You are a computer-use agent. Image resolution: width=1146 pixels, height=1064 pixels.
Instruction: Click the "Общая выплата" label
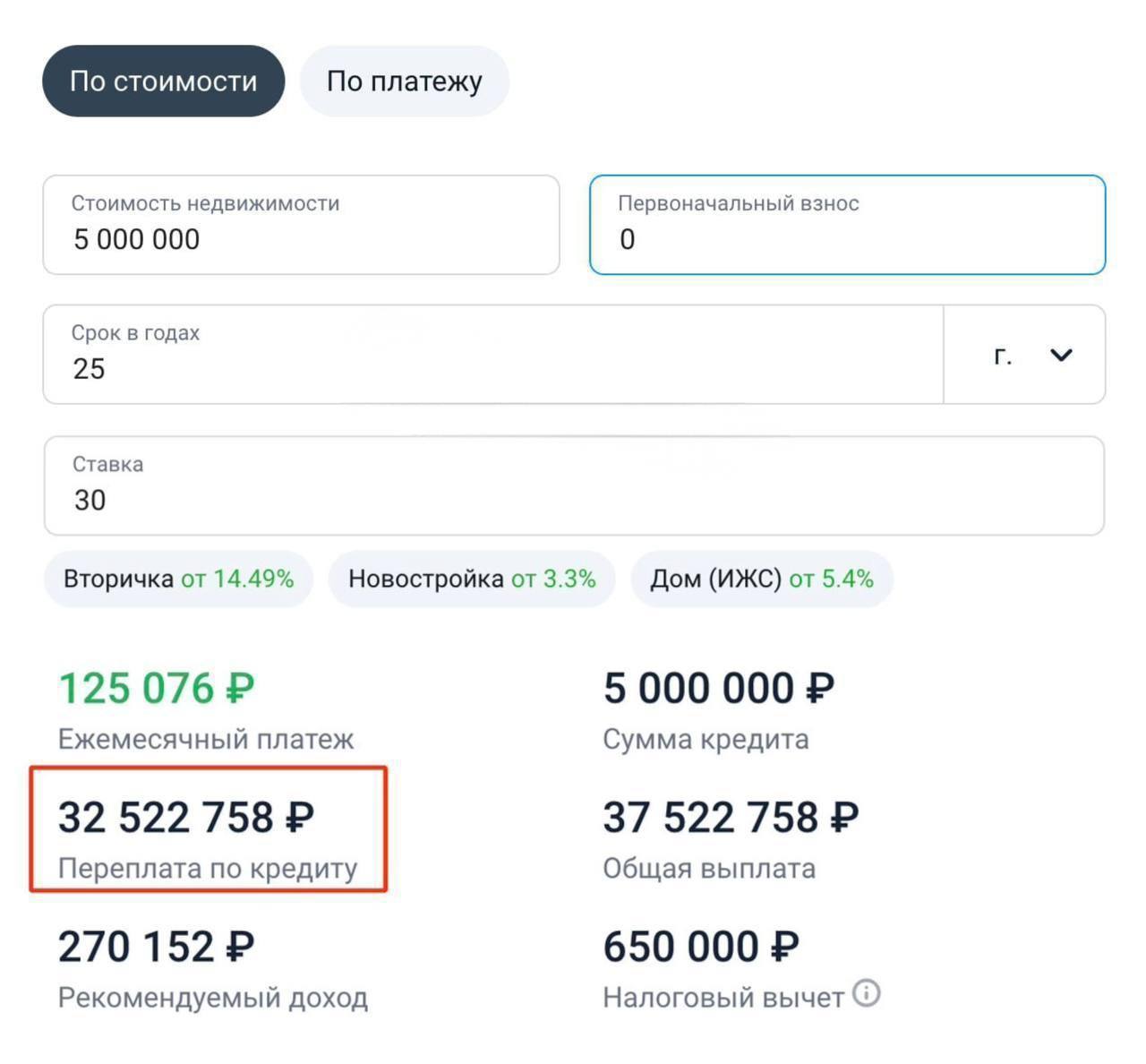(709, 869)
